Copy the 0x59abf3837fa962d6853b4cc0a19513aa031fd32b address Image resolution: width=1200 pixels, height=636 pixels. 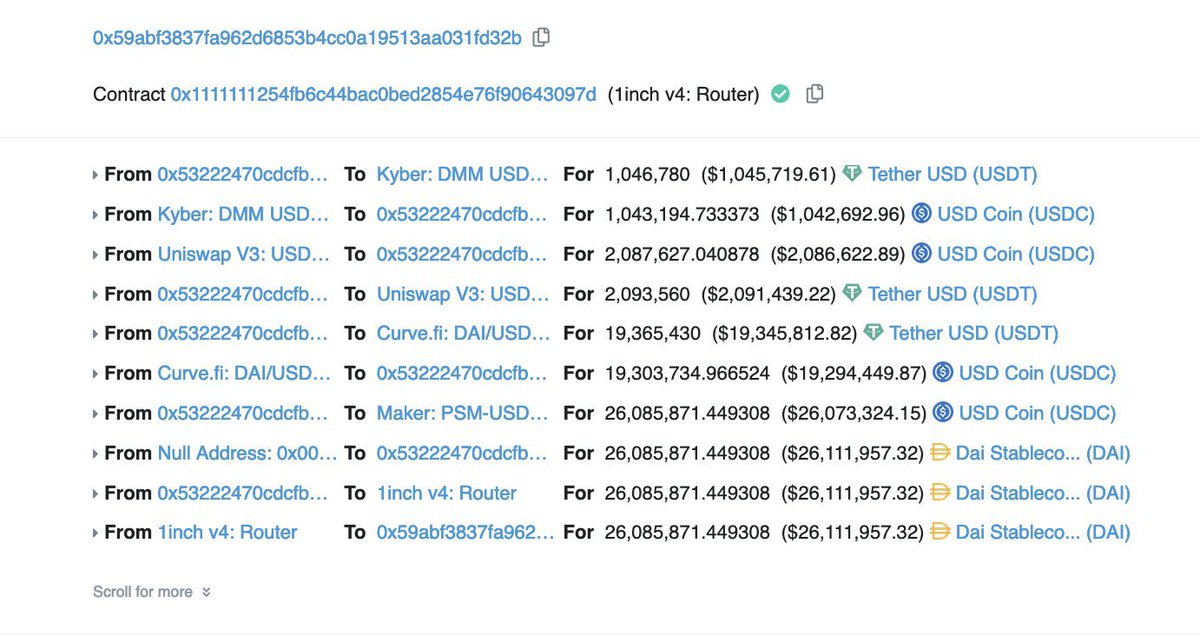pos(541,38)
